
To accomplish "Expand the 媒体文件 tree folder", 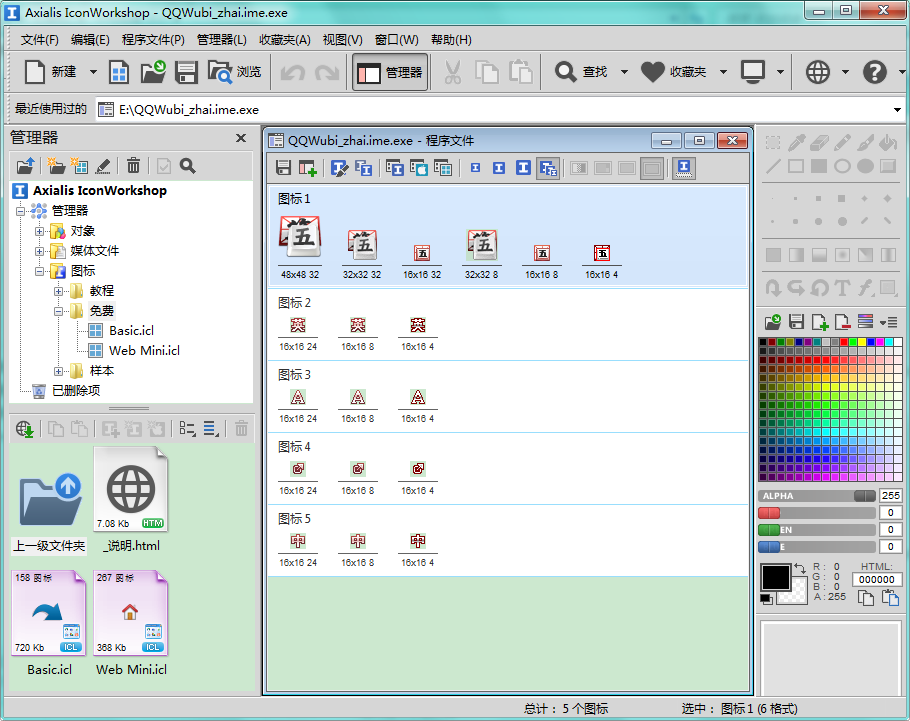I will coord(39,251).
